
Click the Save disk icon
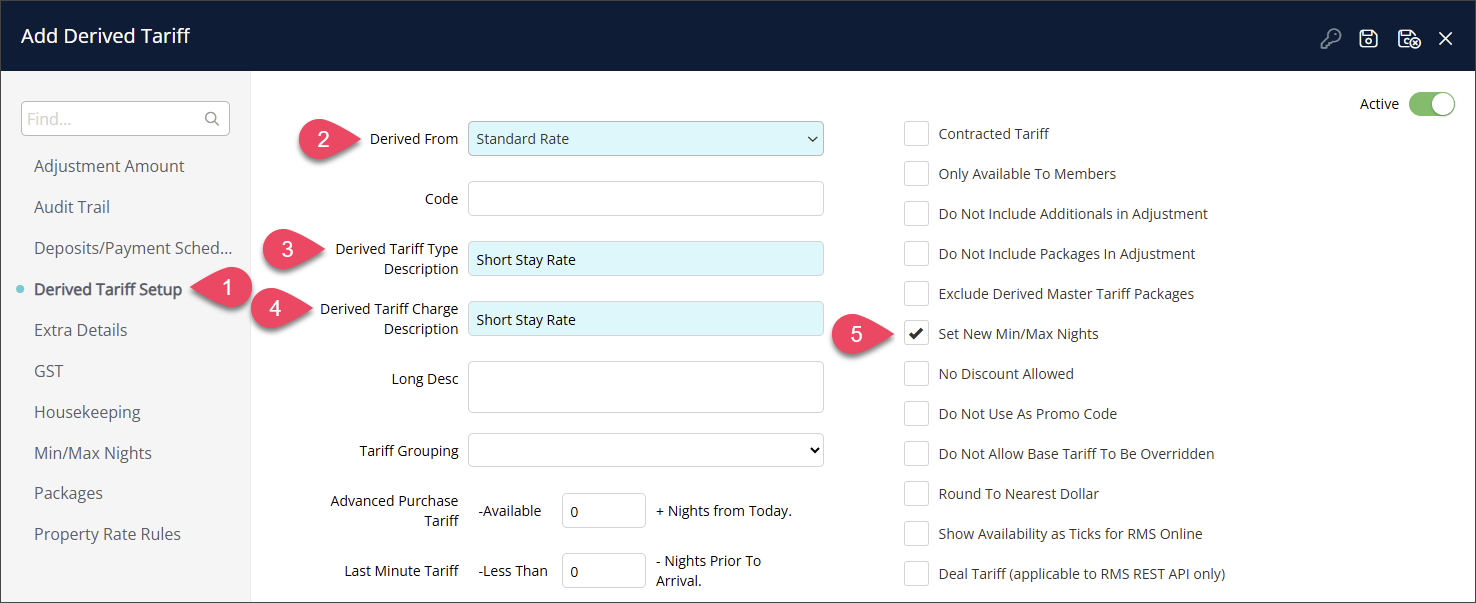click(x=1368, y=39)
